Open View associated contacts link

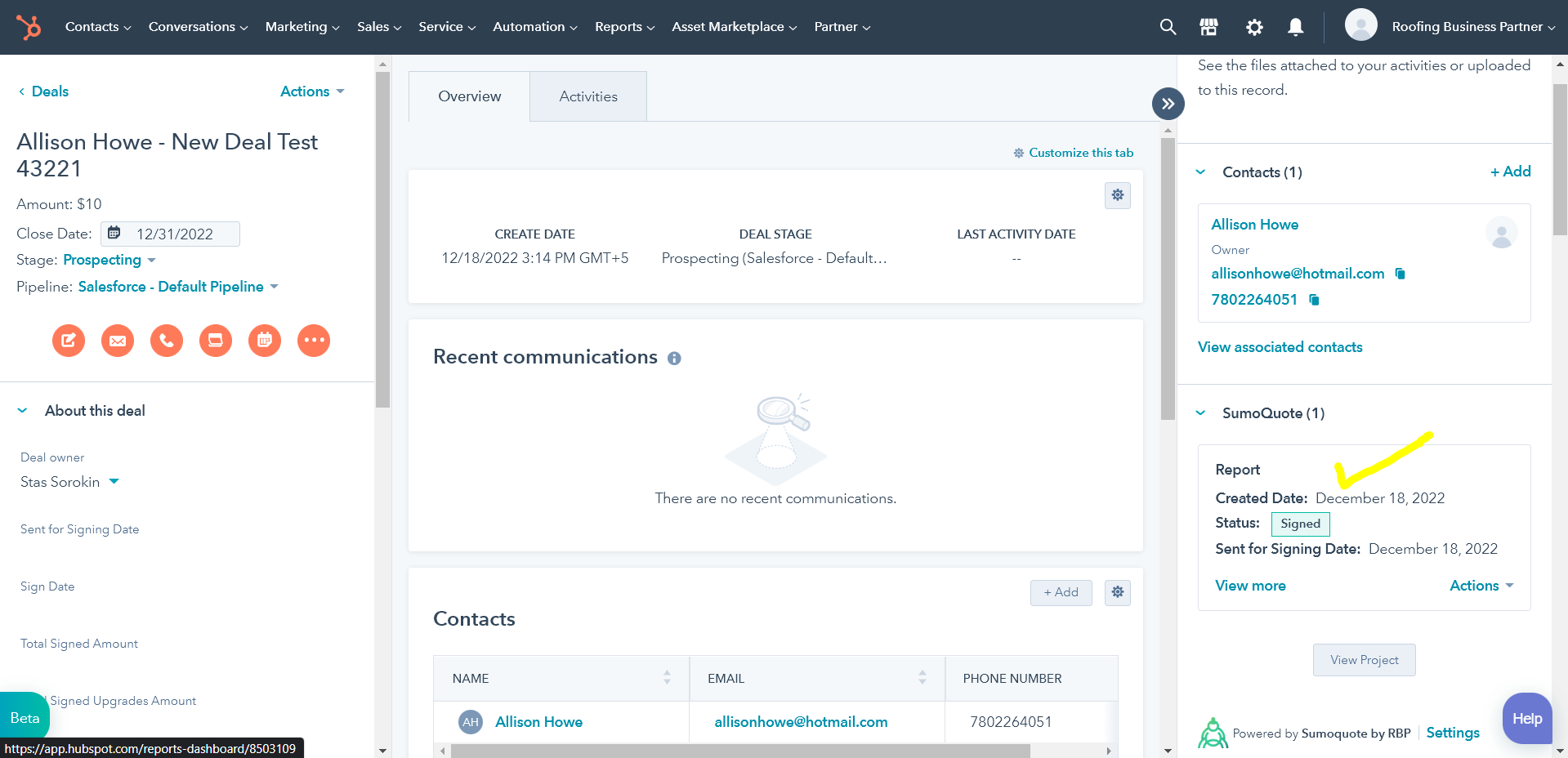pyautogui.click(x=1280, y=347)
